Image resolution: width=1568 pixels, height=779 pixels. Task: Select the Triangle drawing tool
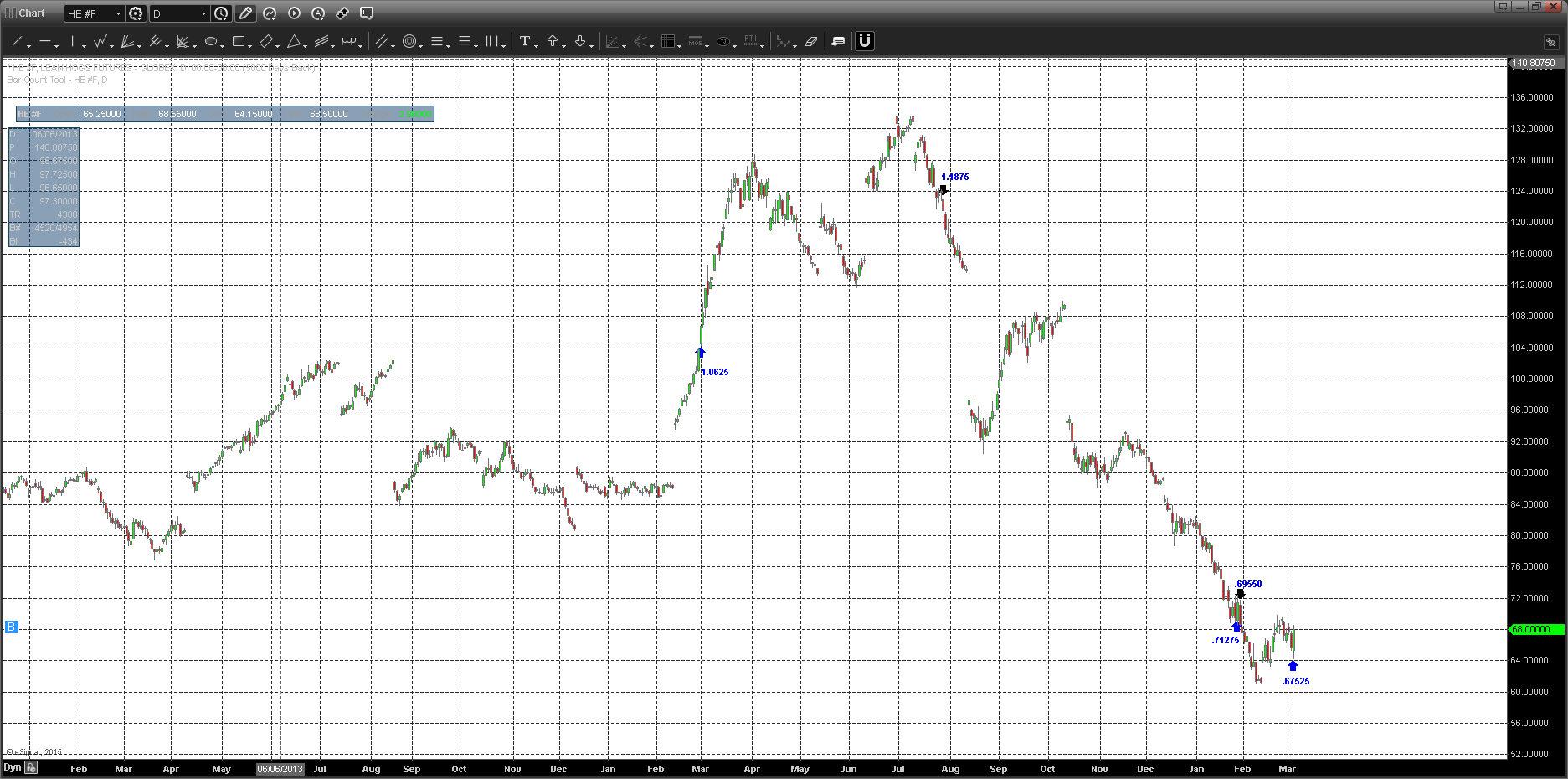294,41
